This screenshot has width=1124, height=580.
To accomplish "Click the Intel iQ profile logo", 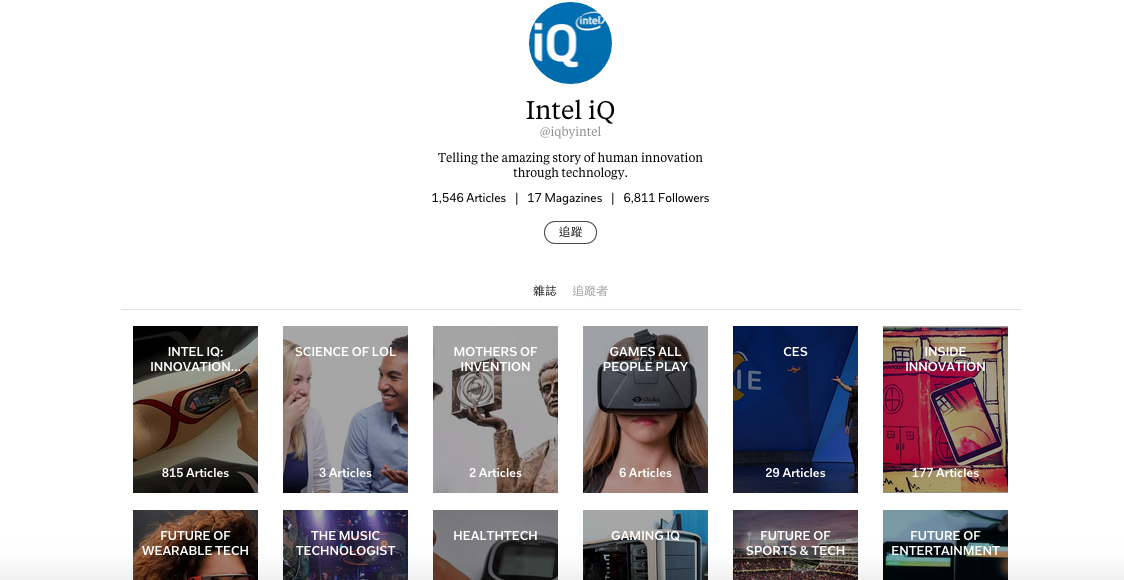I will [570, 42].
